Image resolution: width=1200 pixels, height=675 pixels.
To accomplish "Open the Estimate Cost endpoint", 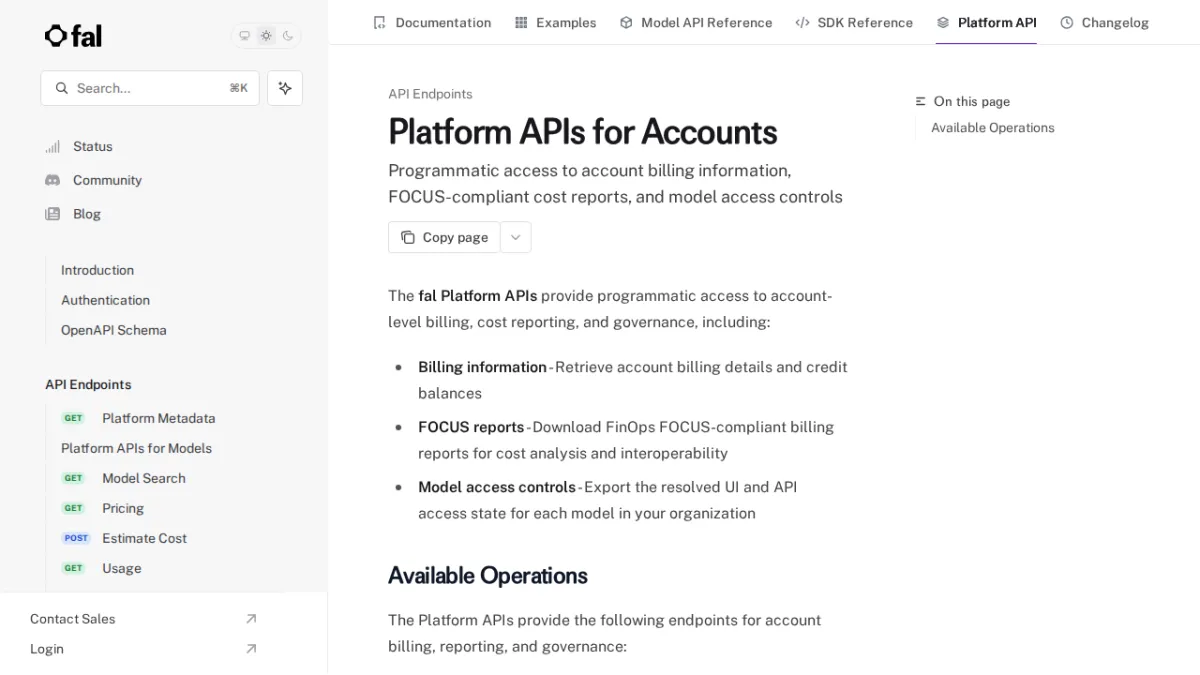I will pos(144,538).
